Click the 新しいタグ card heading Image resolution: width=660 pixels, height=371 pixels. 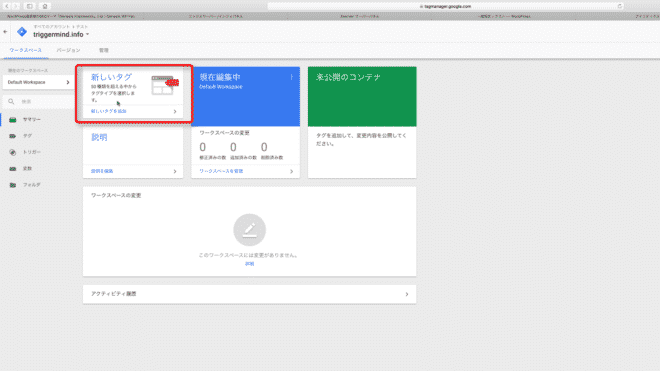[112, 77]
